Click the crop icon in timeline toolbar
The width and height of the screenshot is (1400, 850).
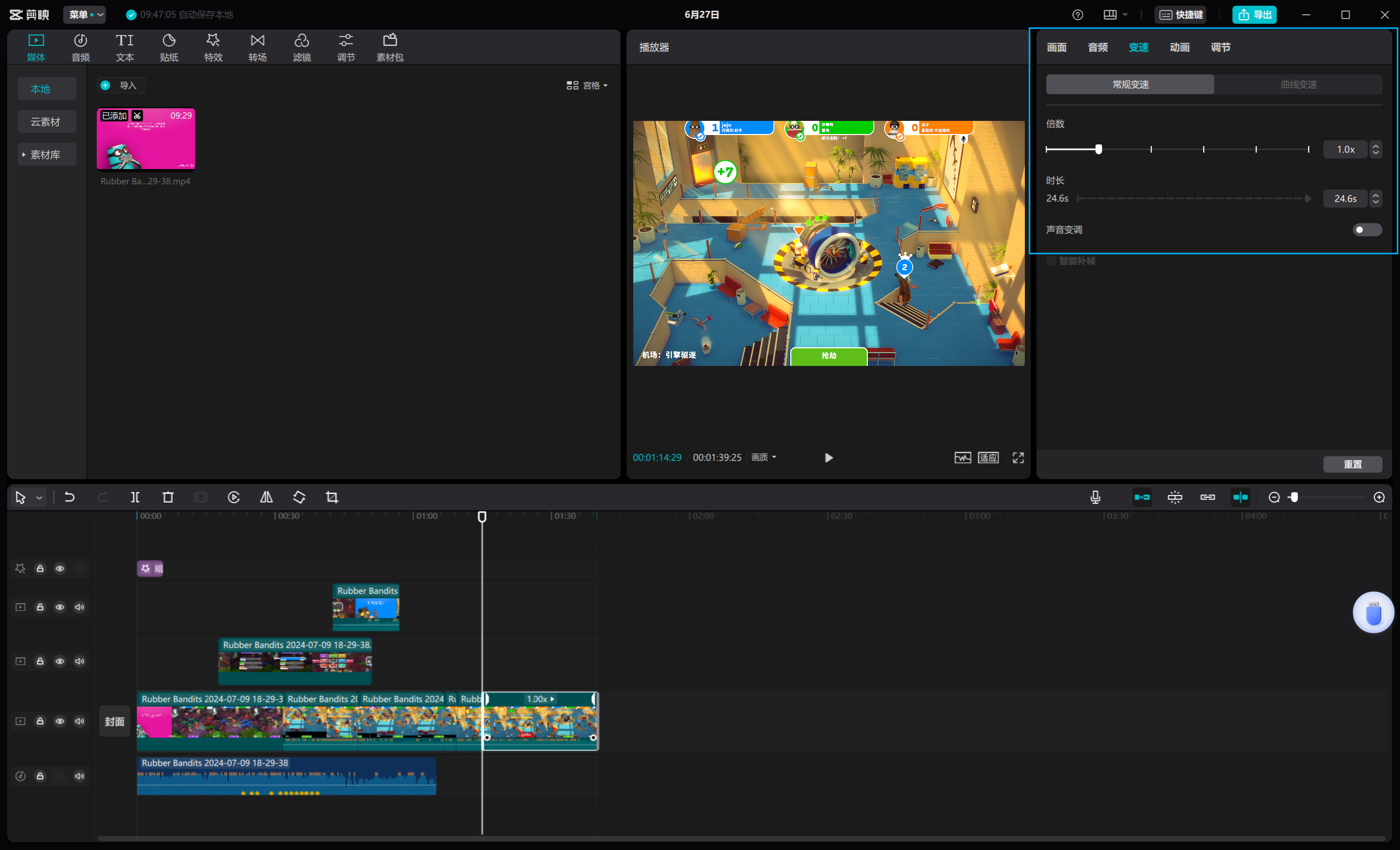(332, 497)
